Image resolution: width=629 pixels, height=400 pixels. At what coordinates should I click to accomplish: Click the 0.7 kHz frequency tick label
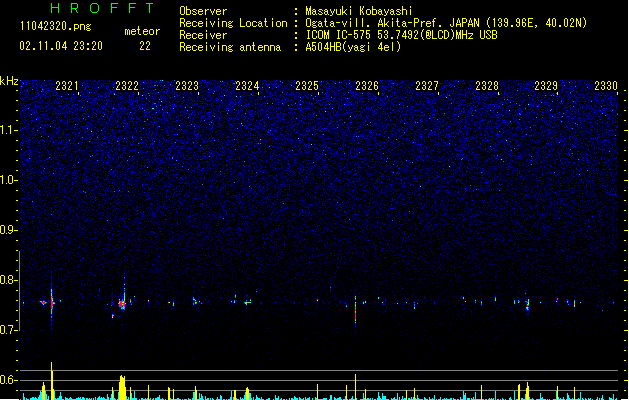click(8, 330)
